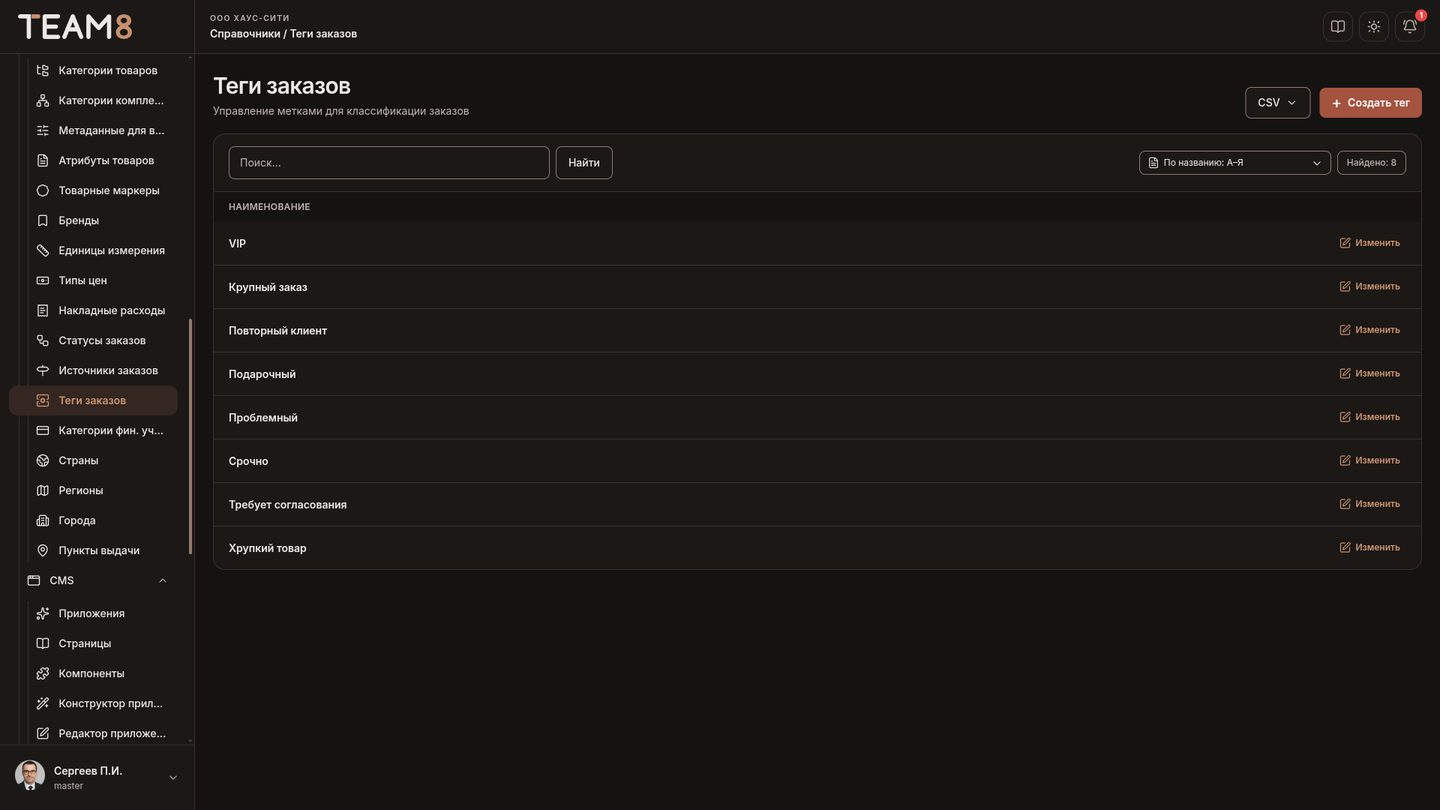The height and width of the screenshot is (810, 1440).
Task: Click the Типы цен icon
Action: click(x=42, y=280)
